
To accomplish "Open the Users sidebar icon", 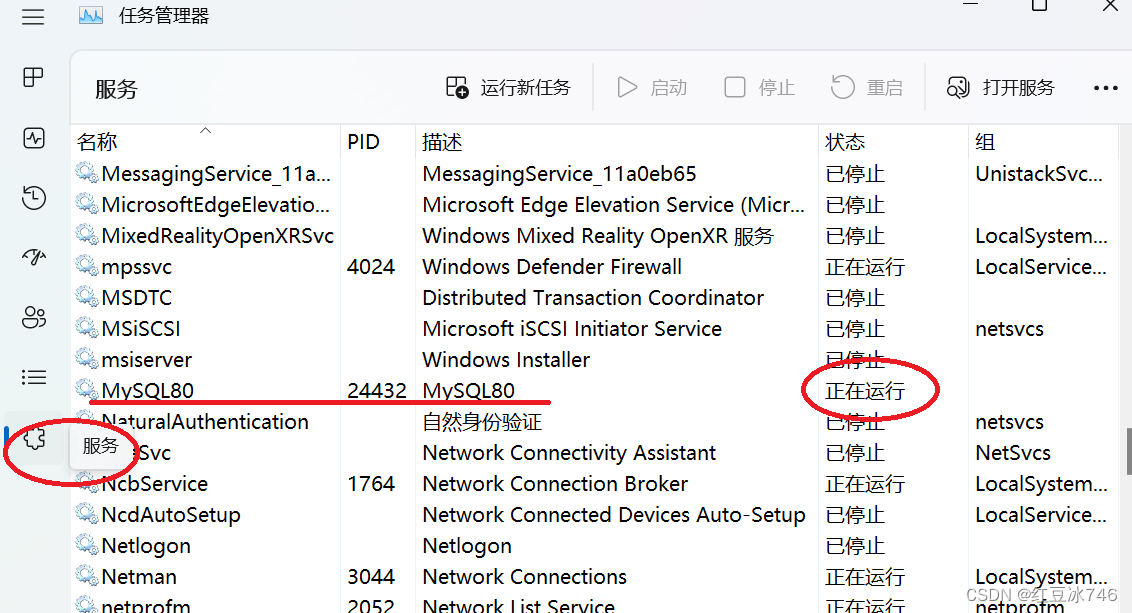I will [x=33, y=317].
